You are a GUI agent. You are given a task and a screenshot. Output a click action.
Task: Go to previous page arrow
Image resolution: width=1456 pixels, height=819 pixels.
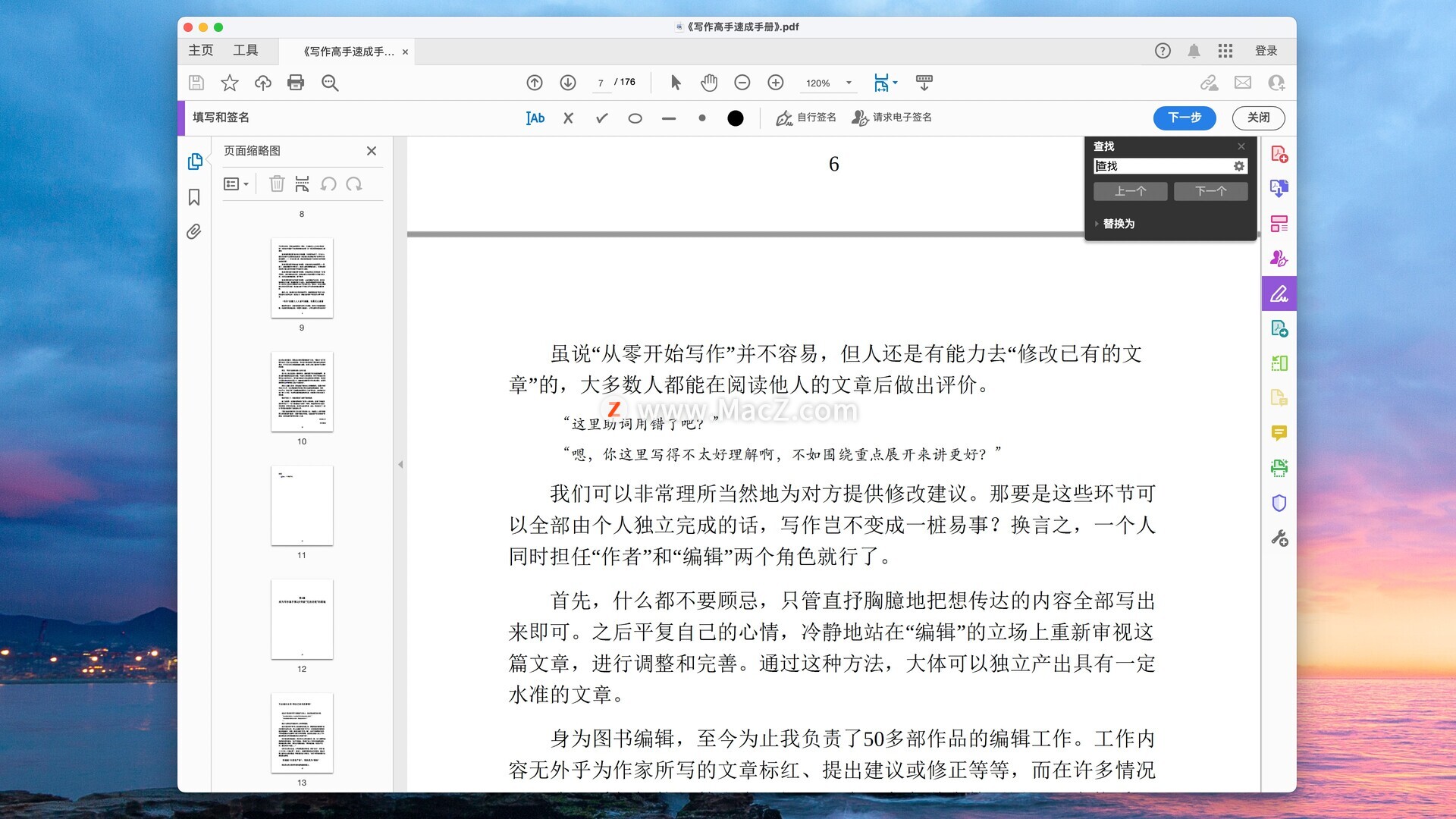pos(535,83)
